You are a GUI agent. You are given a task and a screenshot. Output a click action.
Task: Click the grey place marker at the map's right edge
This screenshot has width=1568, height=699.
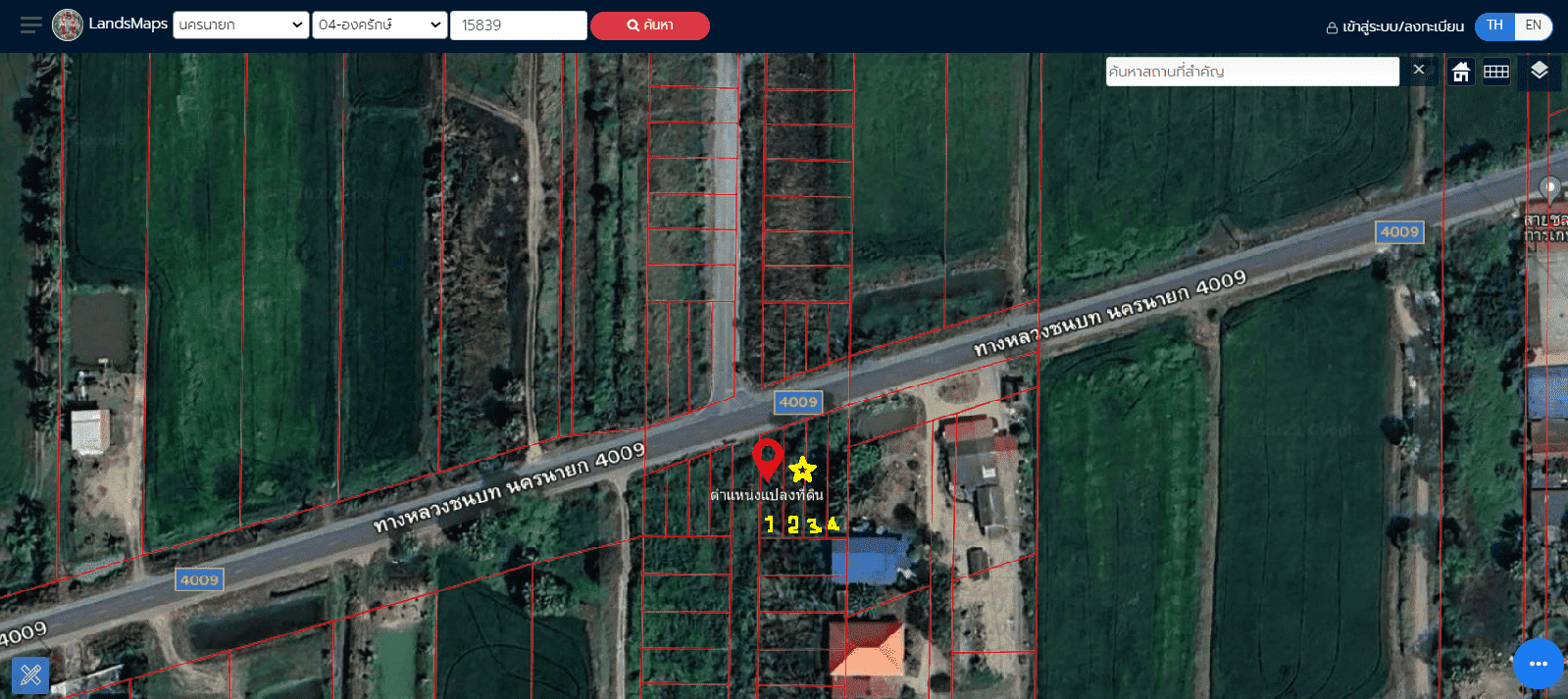[x=1549, y=188]
